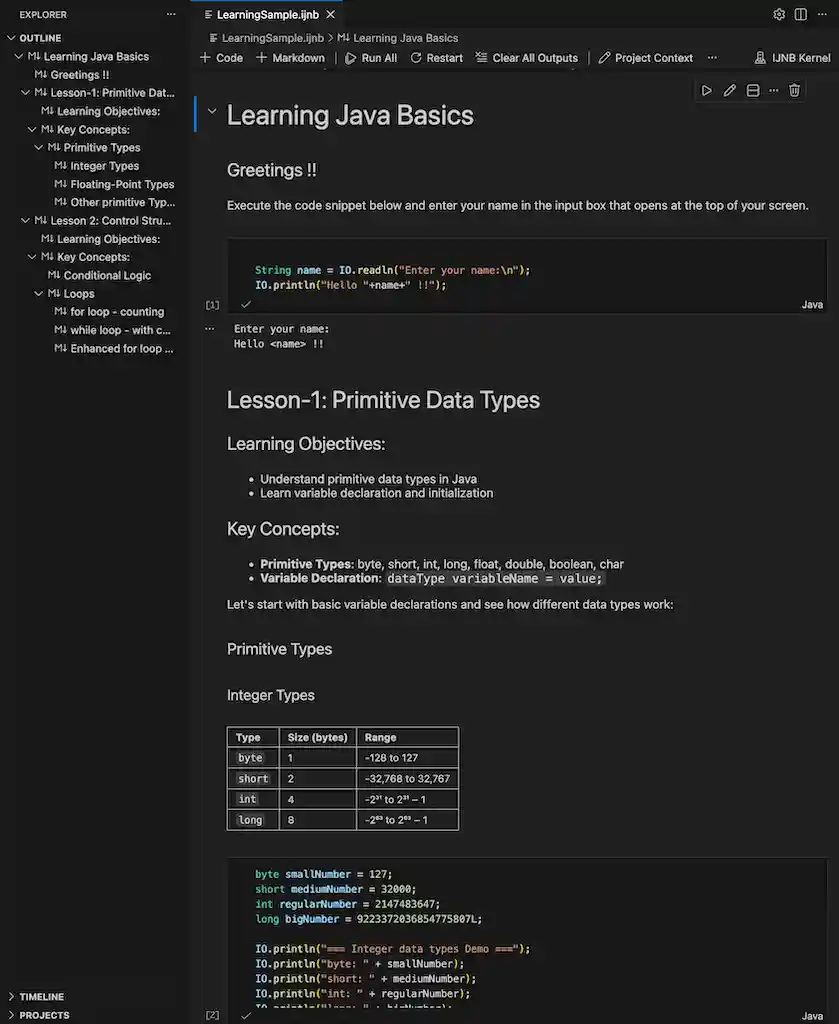Run the greetings code cell with play icon
The height and width of the screenshot is (1024, 839).
[x=707, y=90]
